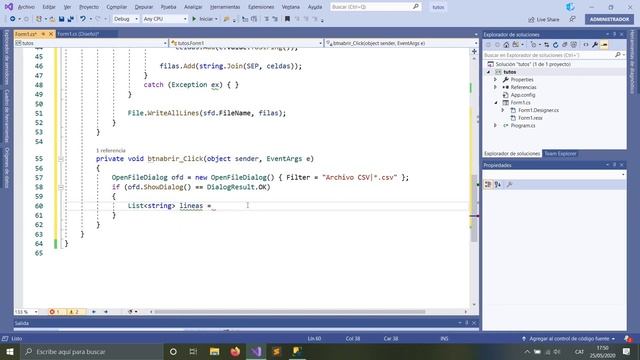Click the View Code icon in Solution Explorer
Viewport: 640px width, 360px height.
586,45
